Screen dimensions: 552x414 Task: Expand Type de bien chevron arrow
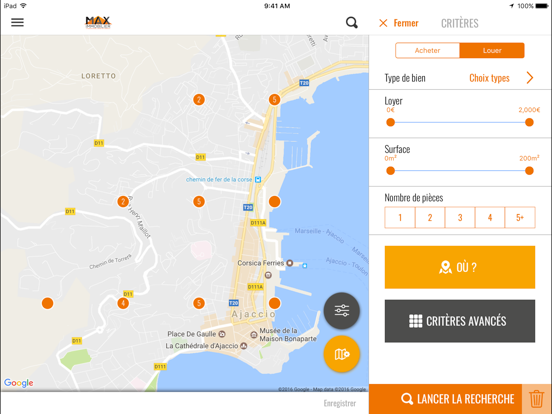(x=530, y=77)
